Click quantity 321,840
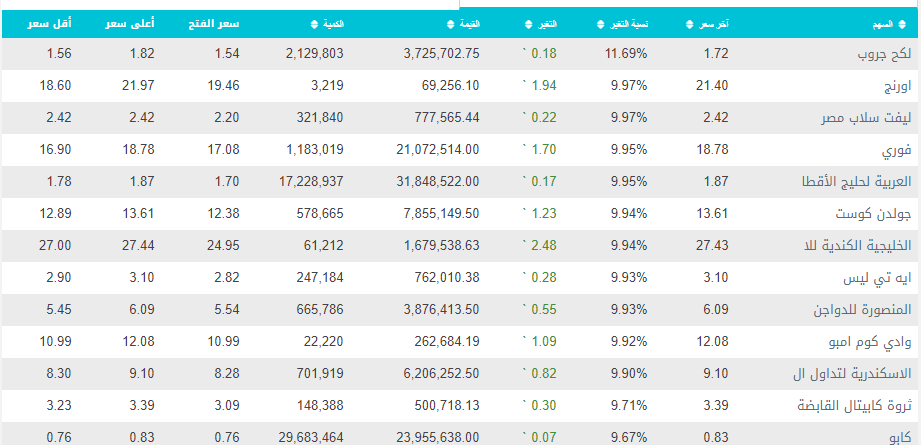921x445 pixels. coord(320,117)
